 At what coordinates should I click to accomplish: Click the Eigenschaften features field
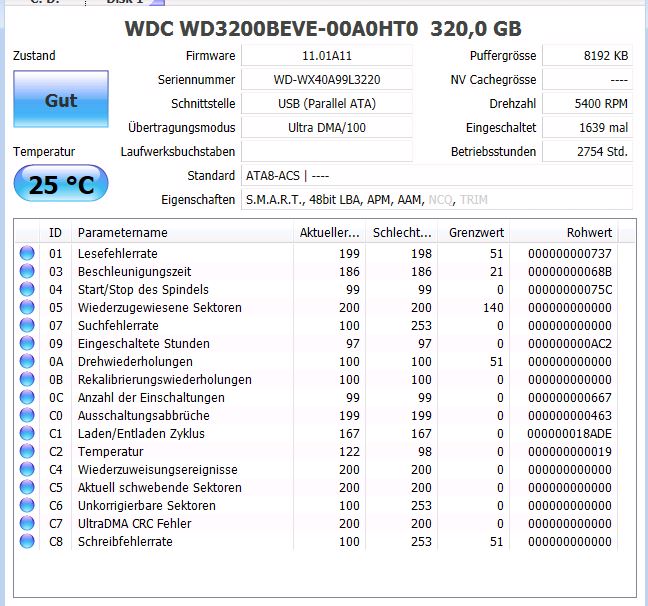tap(437, 200)
